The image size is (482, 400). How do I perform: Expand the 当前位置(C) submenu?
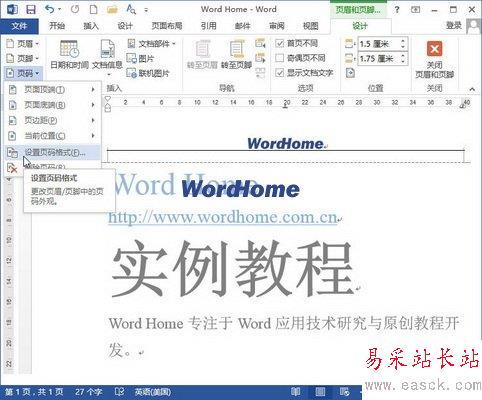point(52,136)
